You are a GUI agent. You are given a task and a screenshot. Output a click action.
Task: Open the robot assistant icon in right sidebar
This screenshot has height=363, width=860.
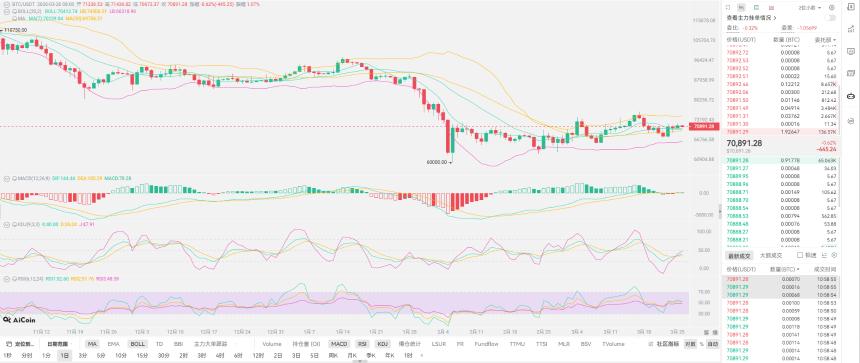coord(851,96)
